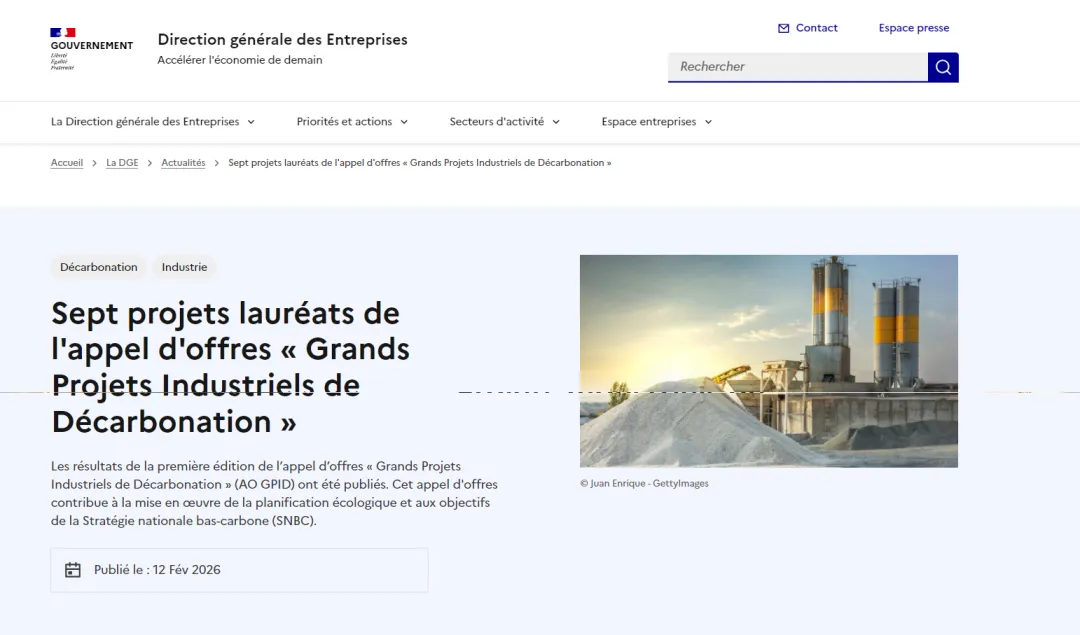This screenshot has height=635, width=1080.
Task: Focus the Rechercher search field
Action: pos(798,67)
